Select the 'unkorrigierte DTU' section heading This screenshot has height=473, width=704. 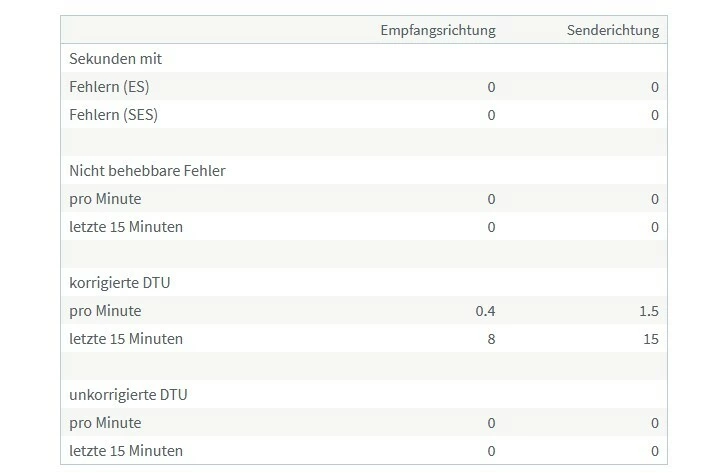[x=128, y=395]
